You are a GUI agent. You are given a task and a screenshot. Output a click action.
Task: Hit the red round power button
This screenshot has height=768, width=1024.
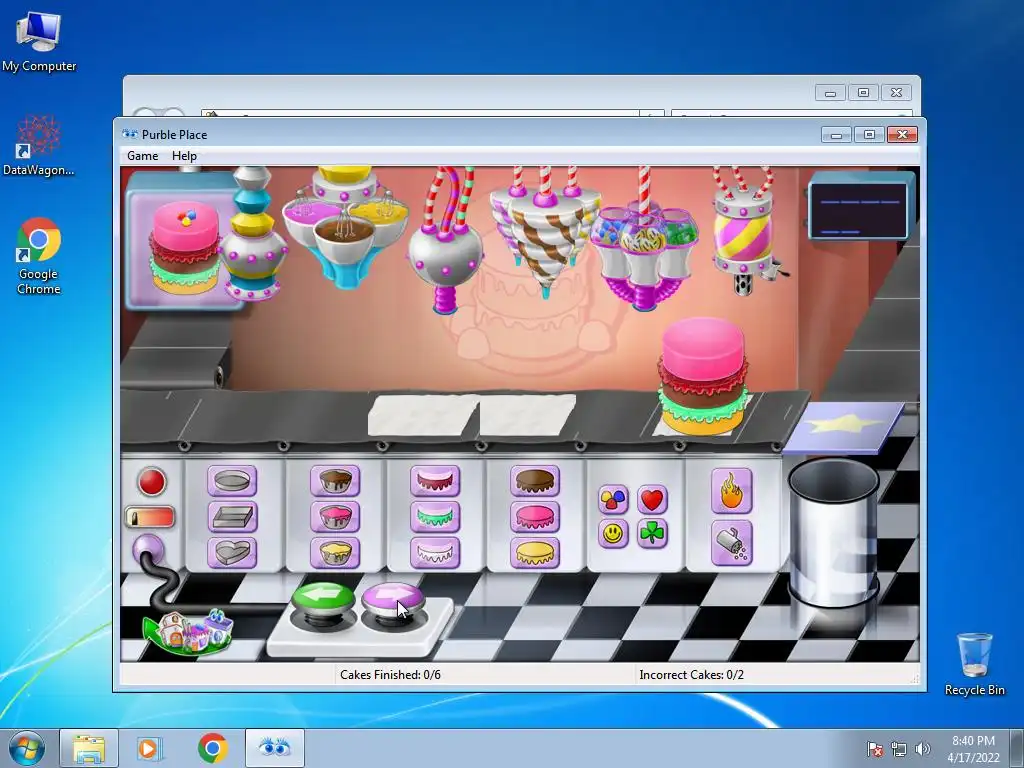click(152, 482)
